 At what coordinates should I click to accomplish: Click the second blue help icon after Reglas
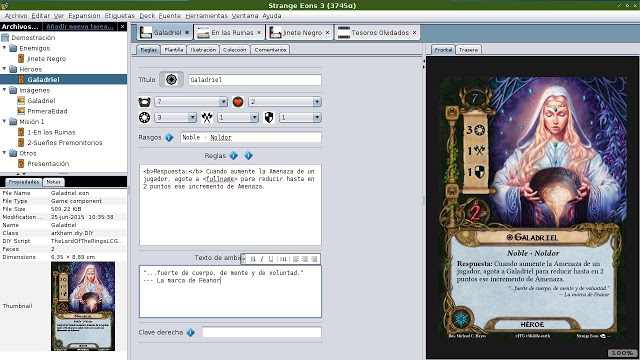[x=248, y=156]
